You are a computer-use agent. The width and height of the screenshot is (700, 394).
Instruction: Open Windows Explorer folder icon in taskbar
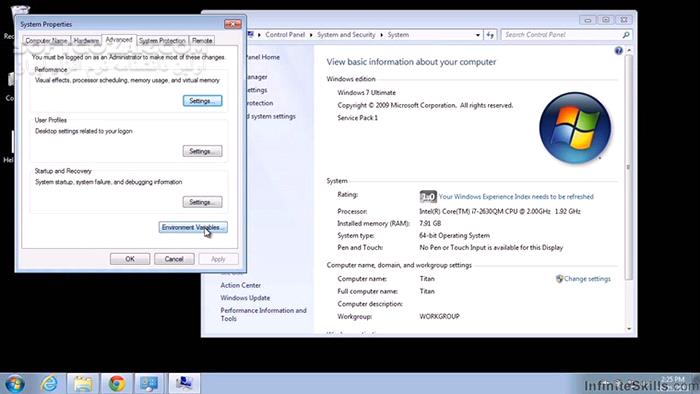click(x=83, y=384)
